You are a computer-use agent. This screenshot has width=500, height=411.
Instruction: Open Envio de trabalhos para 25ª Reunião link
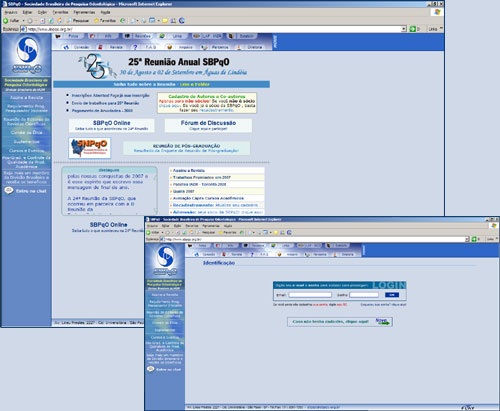tap(105, 103)
